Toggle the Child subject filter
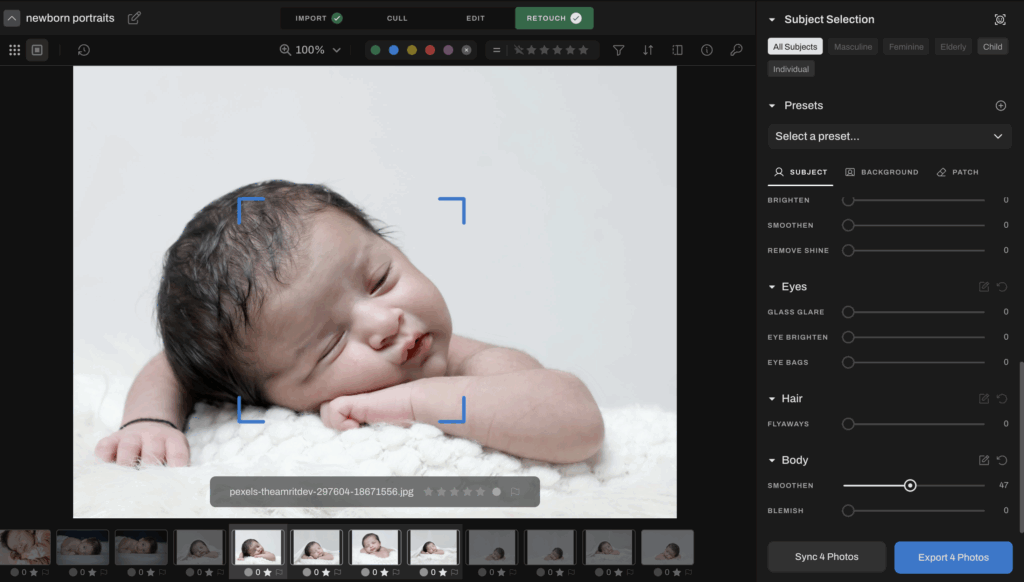1024x582 pixels. pyautogui.click(x=992, y=46)
